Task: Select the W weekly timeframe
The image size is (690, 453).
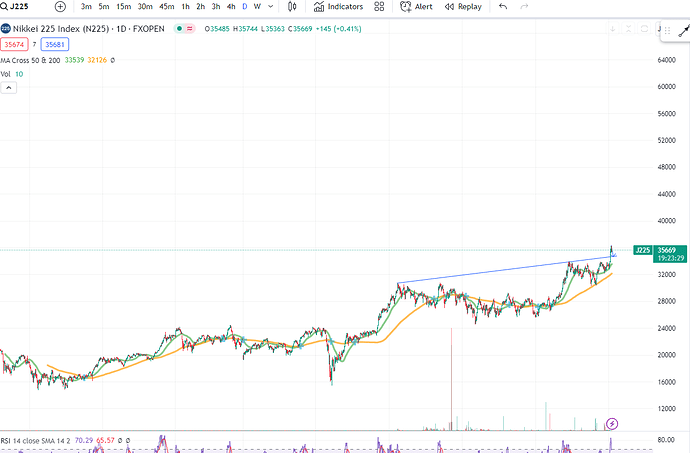Action: pos(257,6)
